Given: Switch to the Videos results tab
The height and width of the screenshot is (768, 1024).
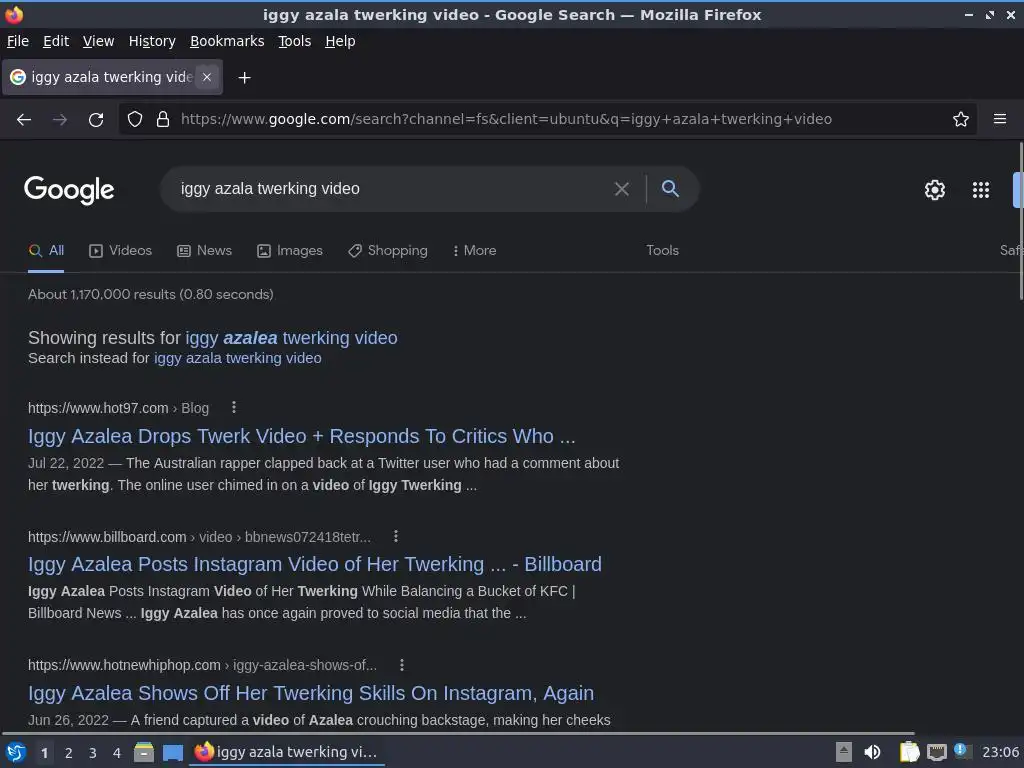Looking at the screenshot, I should [x=120, y=251].
